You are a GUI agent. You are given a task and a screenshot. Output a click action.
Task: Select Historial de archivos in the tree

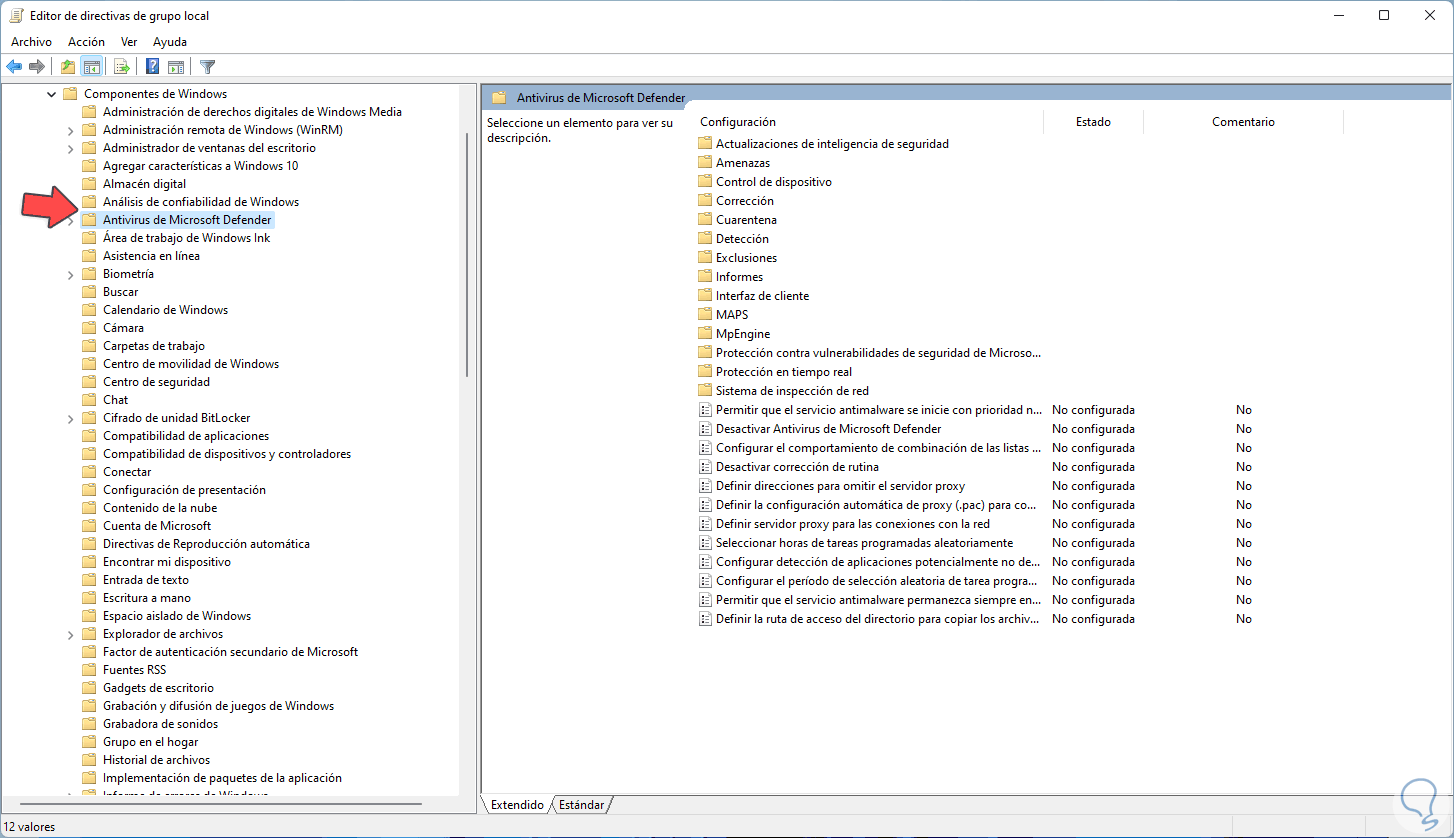point(156,760)
